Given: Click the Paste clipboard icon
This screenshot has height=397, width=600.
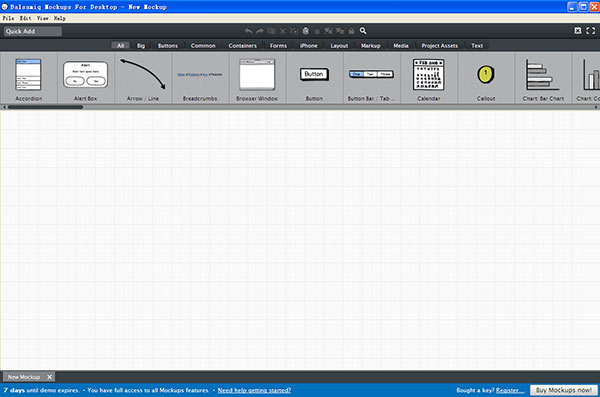Looking at the screenshot, I should coord(305,31).
